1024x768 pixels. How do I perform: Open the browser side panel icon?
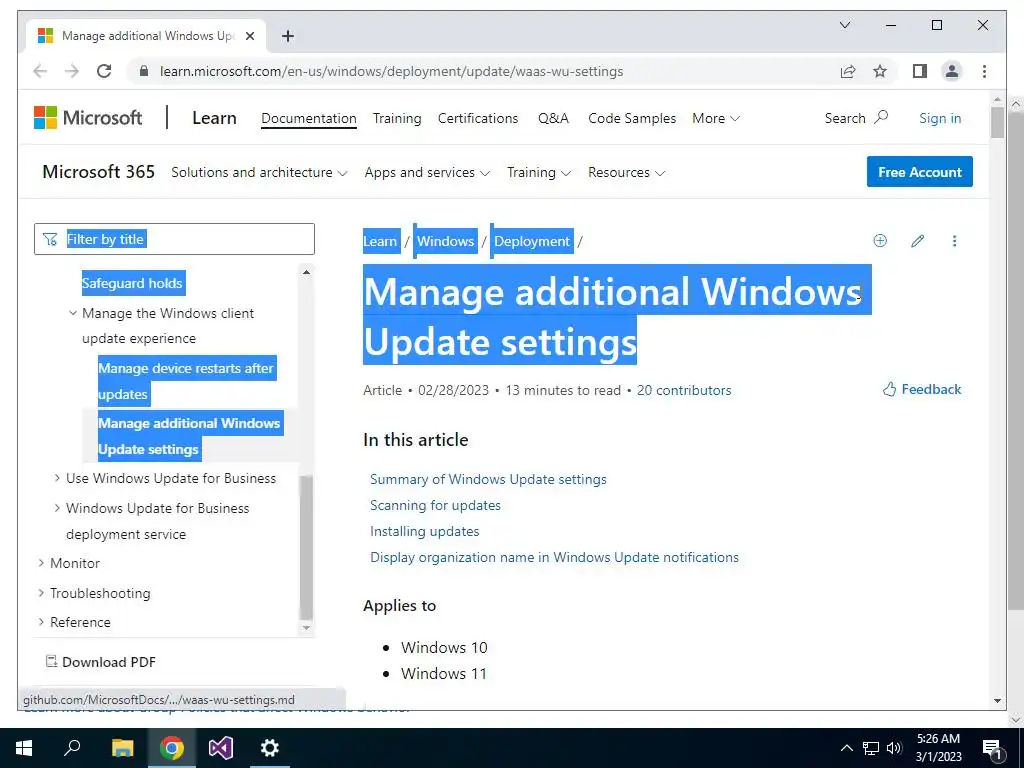[x=920, y=71]
